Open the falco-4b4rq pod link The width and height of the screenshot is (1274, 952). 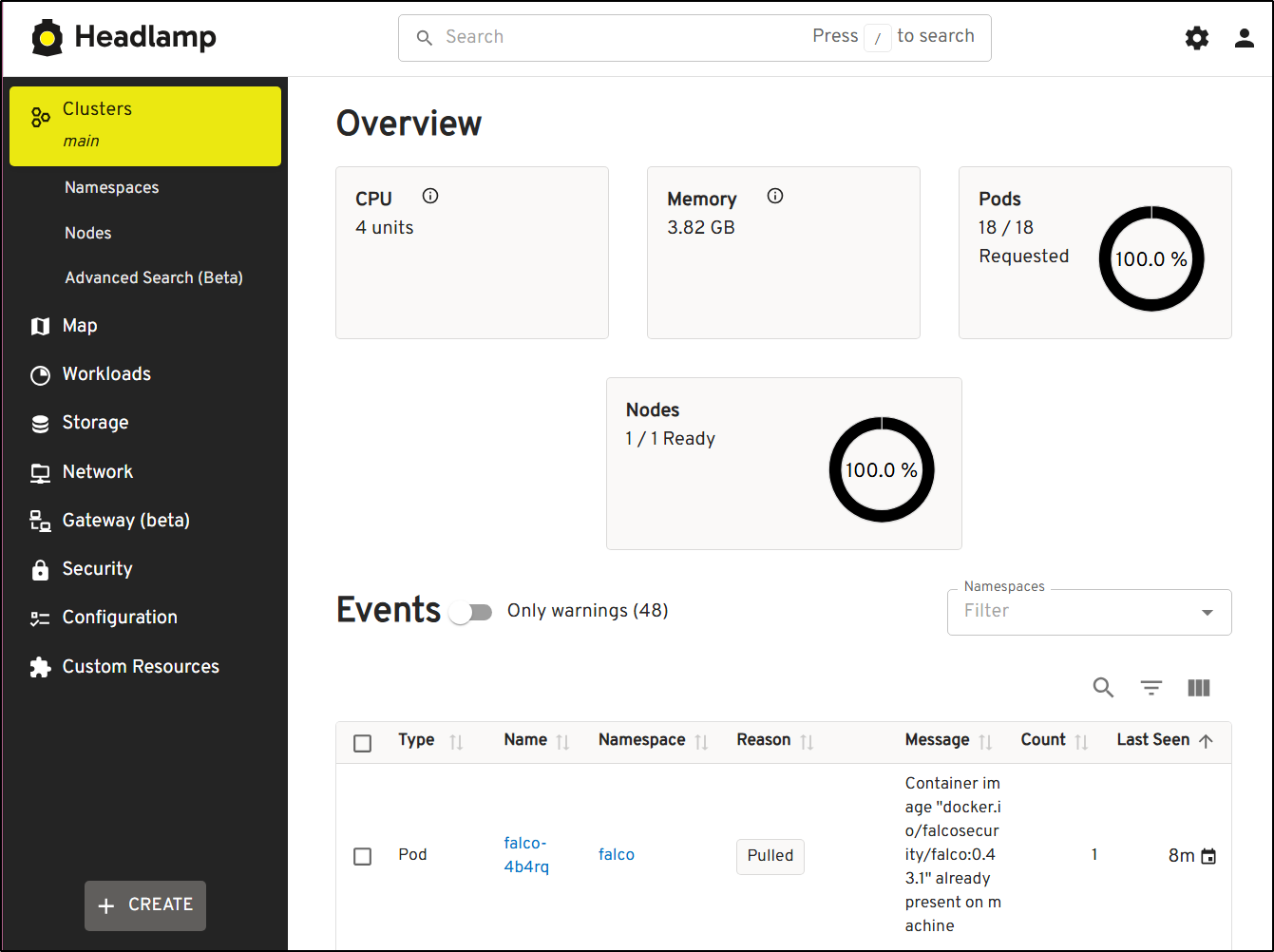(x=526, y=854)
